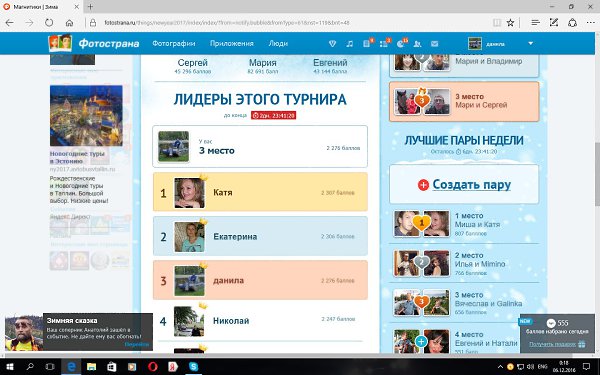Click the Получить подарок link
The image size is (600, 375).
(x=553, y=344)
